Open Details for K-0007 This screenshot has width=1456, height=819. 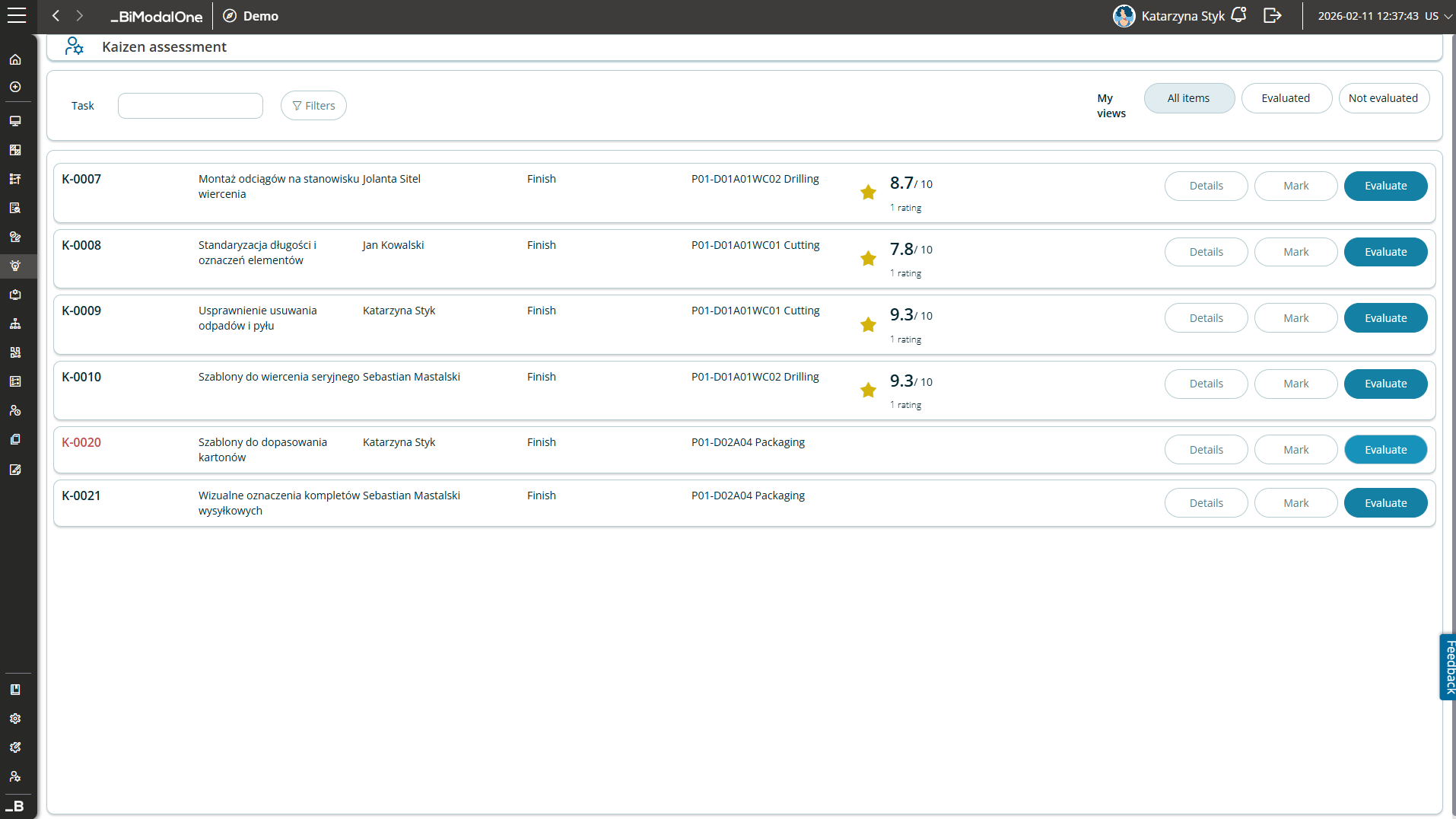click(1206, 186)
